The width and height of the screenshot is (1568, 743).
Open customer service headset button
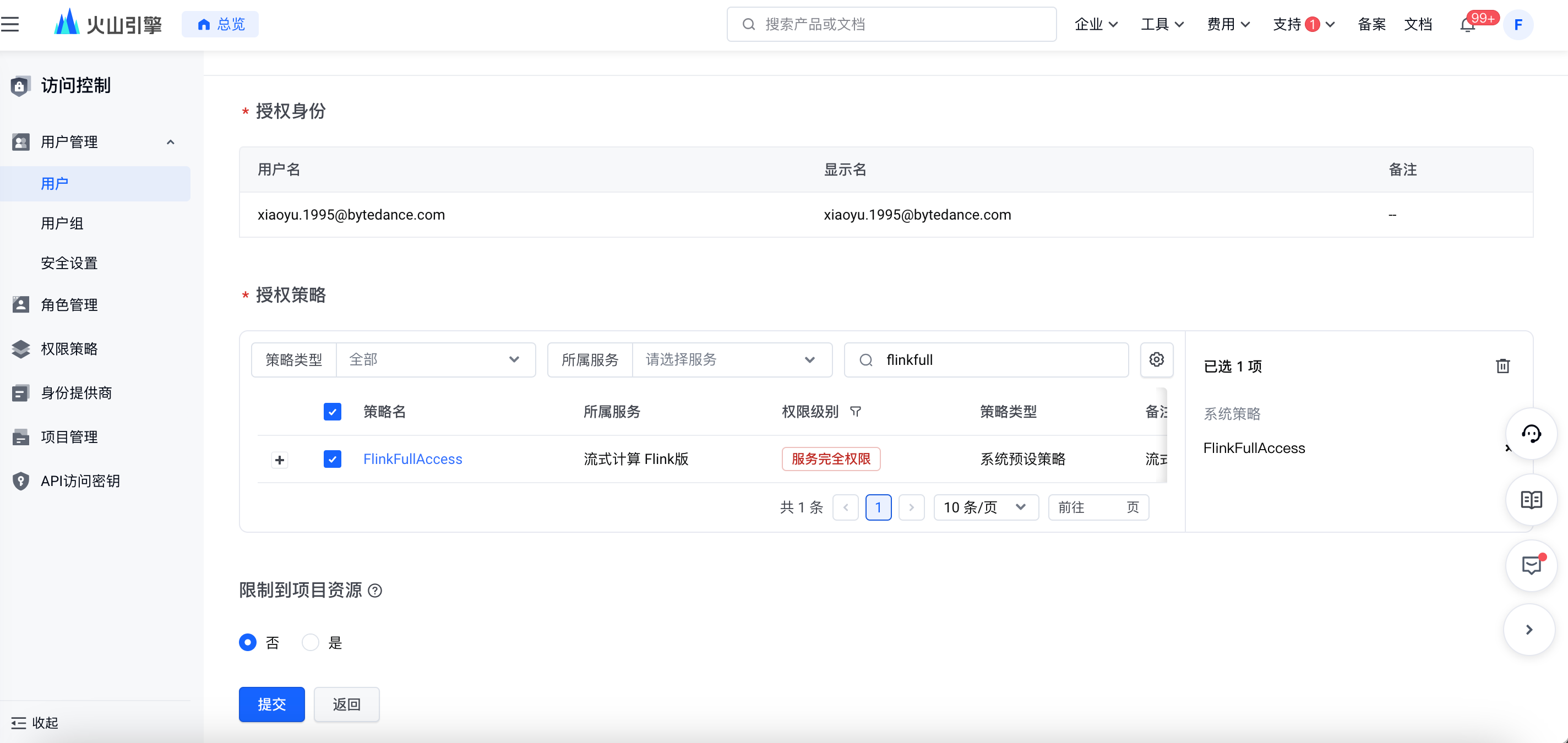(x=1532, y=434)
